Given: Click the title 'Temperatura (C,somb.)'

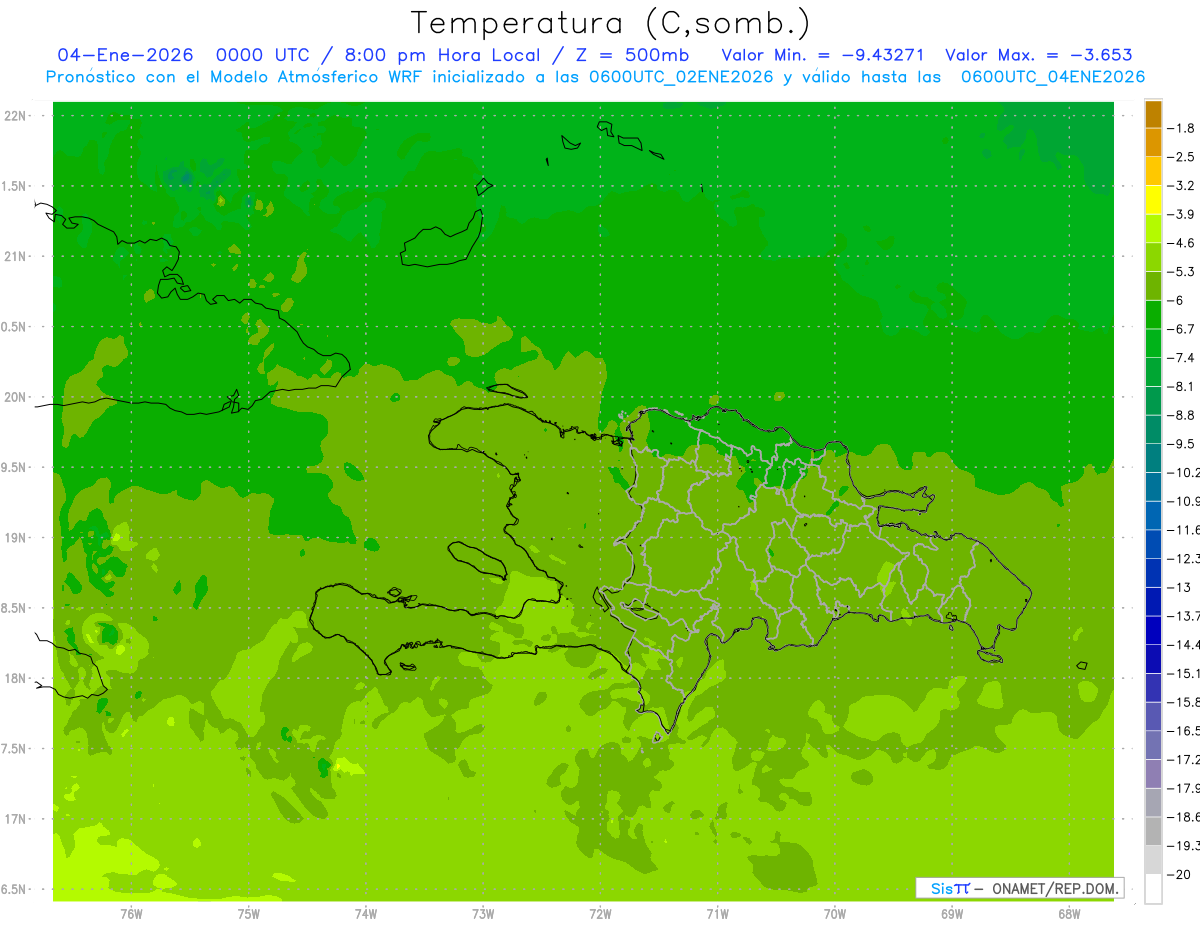Looking at the screenshot, I should tap(611, 23).
